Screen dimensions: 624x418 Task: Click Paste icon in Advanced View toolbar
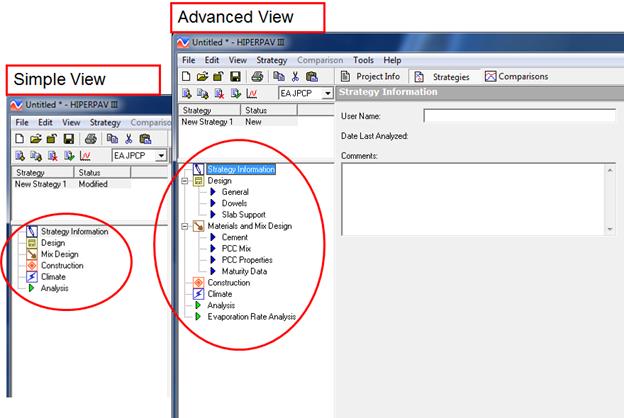pyautogui.click(x=312, y=76)
